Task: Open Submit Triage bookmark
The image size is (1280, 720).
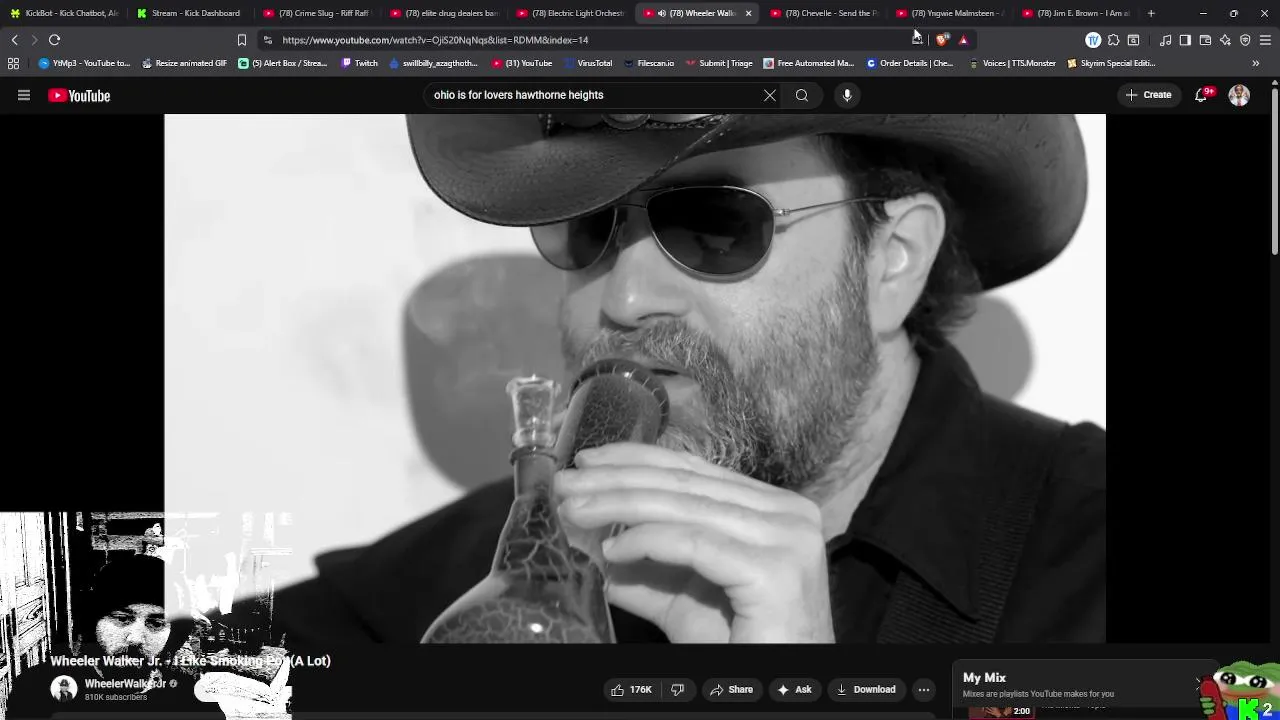Action: pos(719,63)
